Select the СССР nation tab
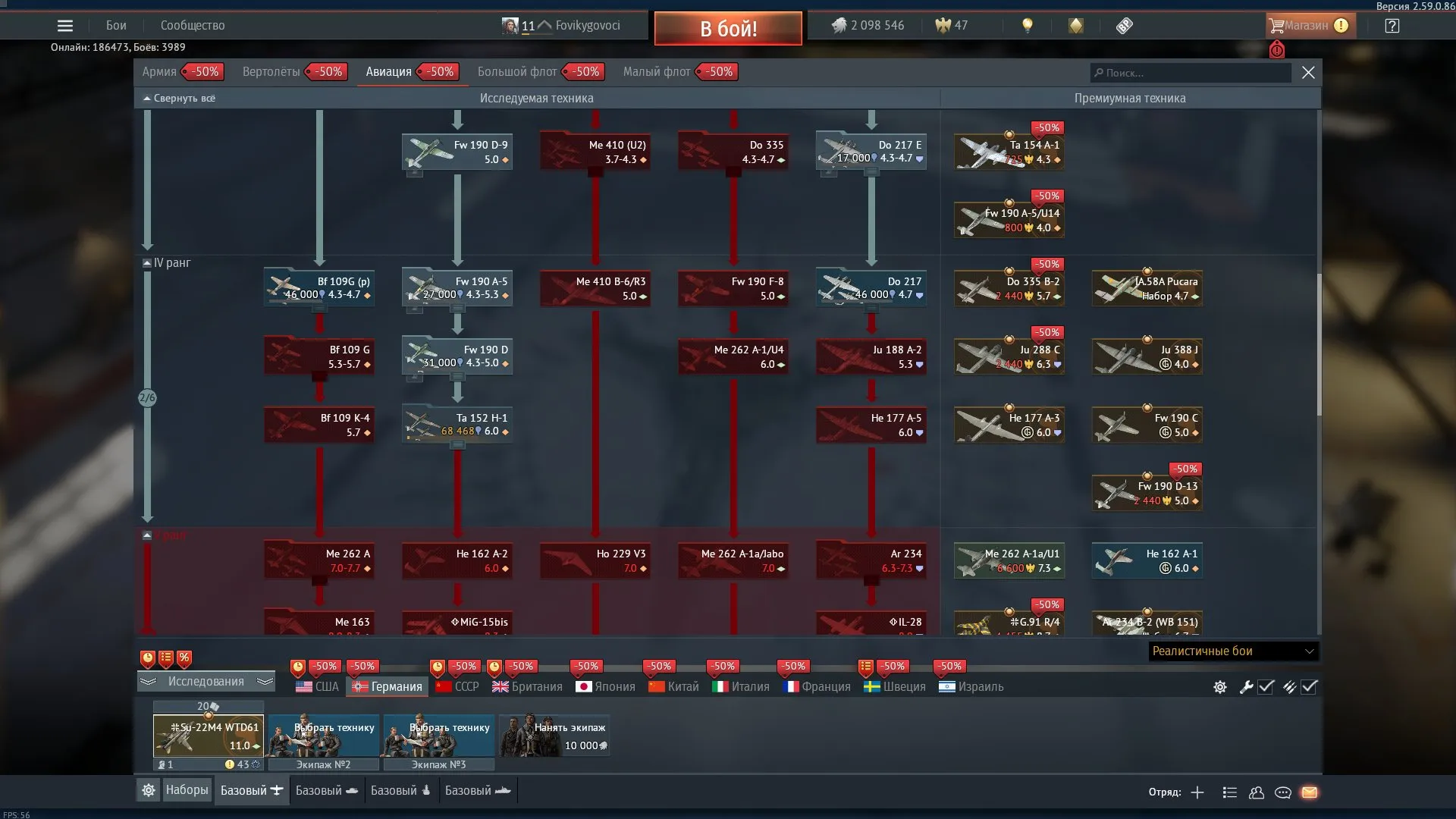The width and height of the screenshot is (1456, 819). [457, 687]
